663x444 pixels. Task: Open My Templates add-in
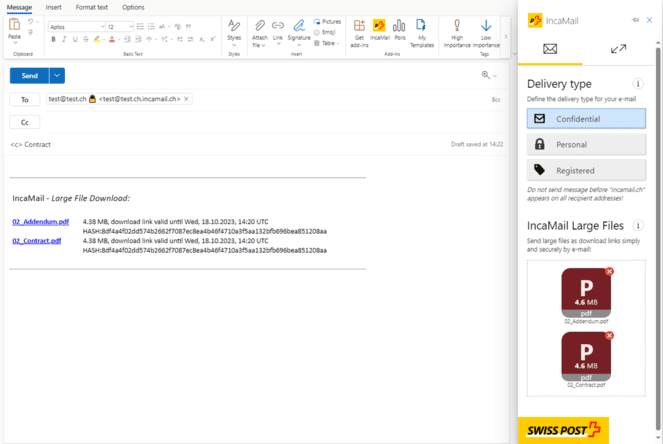[x=421, y=30]
